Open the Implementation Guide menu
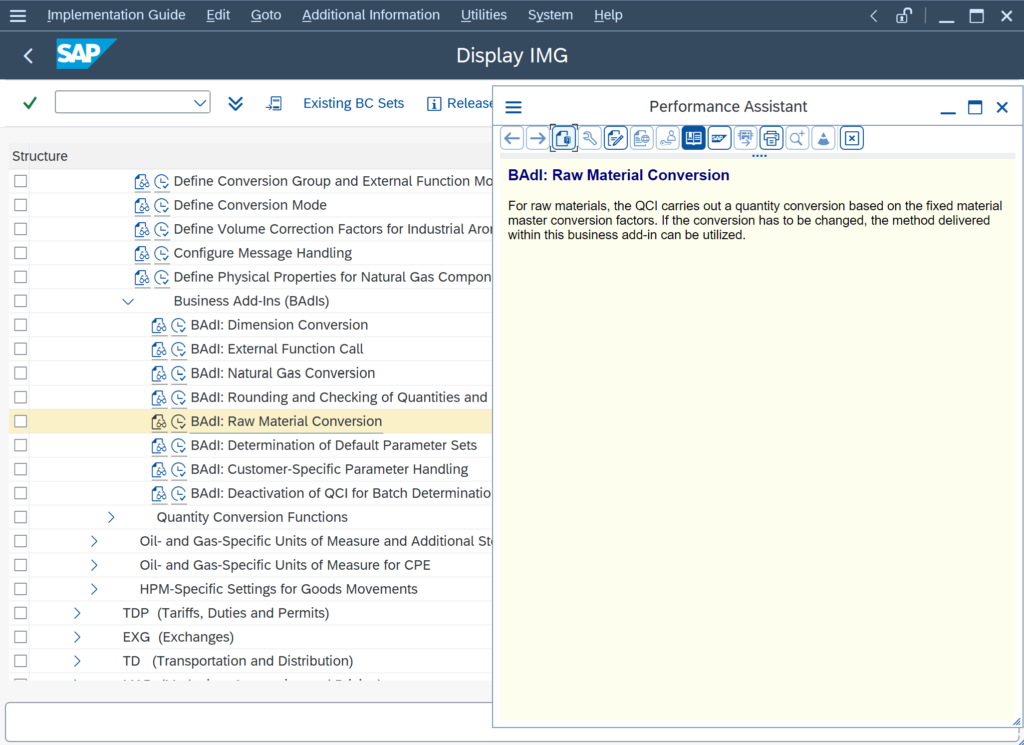This screenshot has height=745, width=1024. point(116,15)
